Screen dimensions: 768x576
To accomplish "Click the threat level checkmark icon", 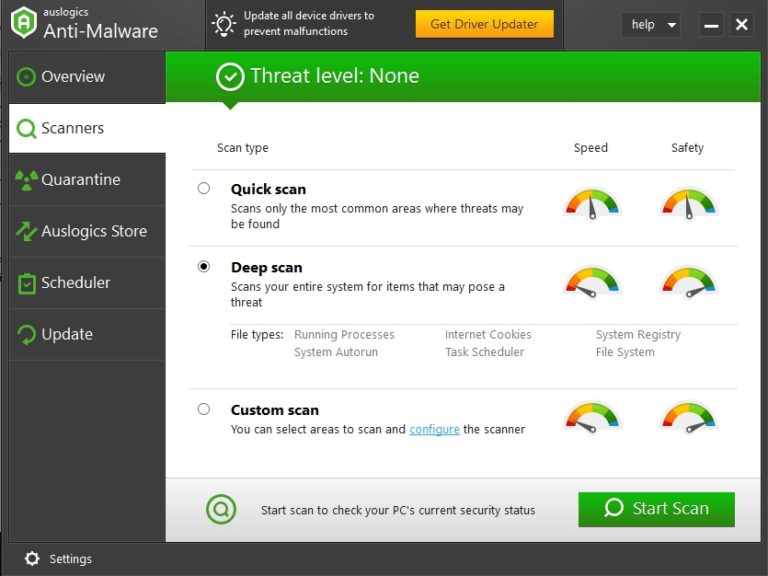I will (x=230, y=77).
